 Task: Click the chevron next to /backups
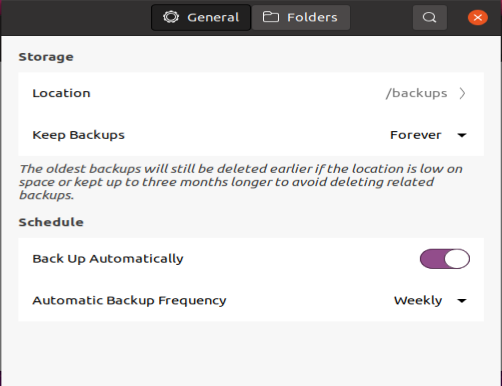pos(462,93)
